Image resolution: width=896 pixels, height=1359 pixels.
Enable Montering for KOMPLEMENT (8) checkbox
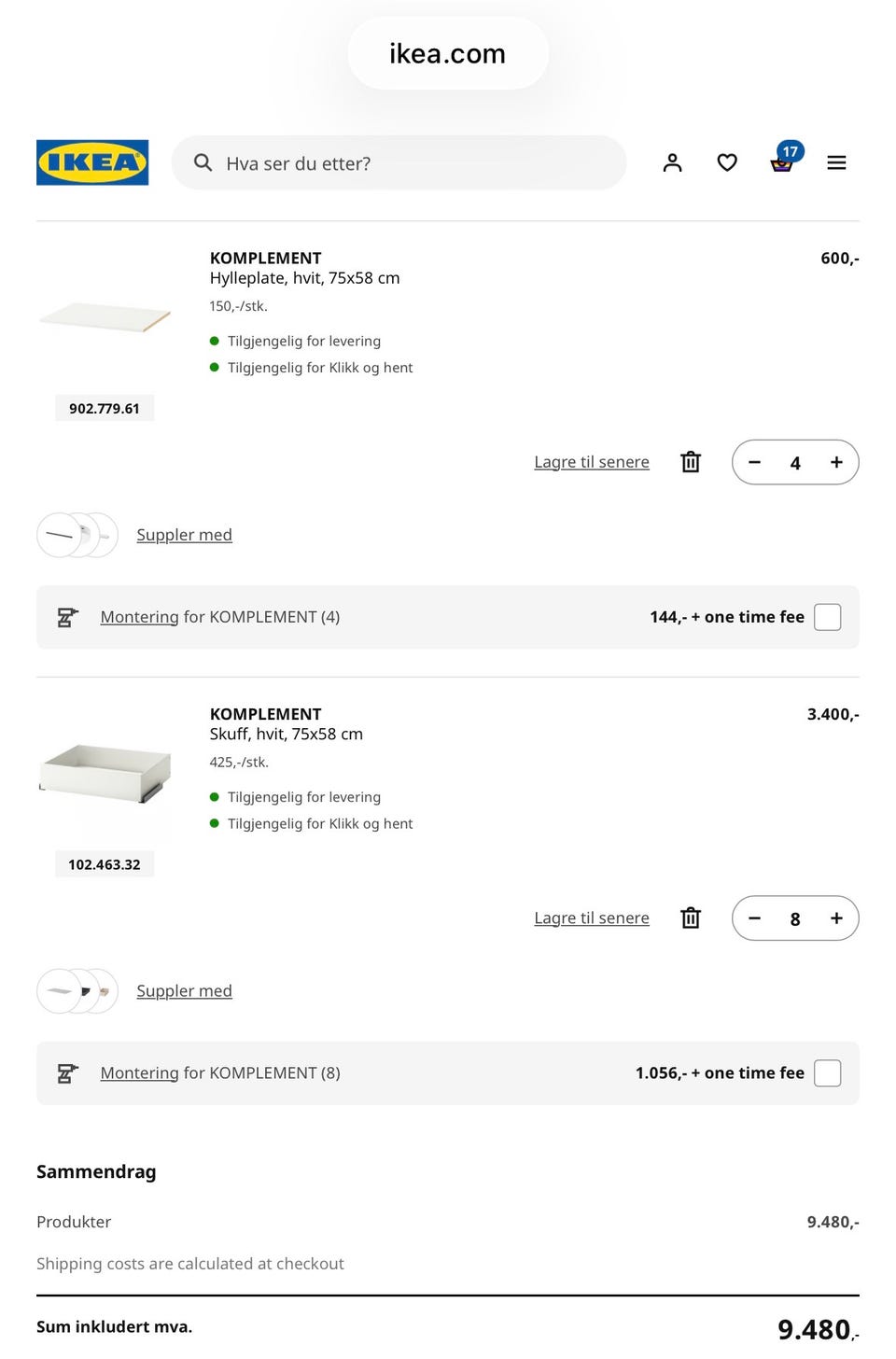828,1073
